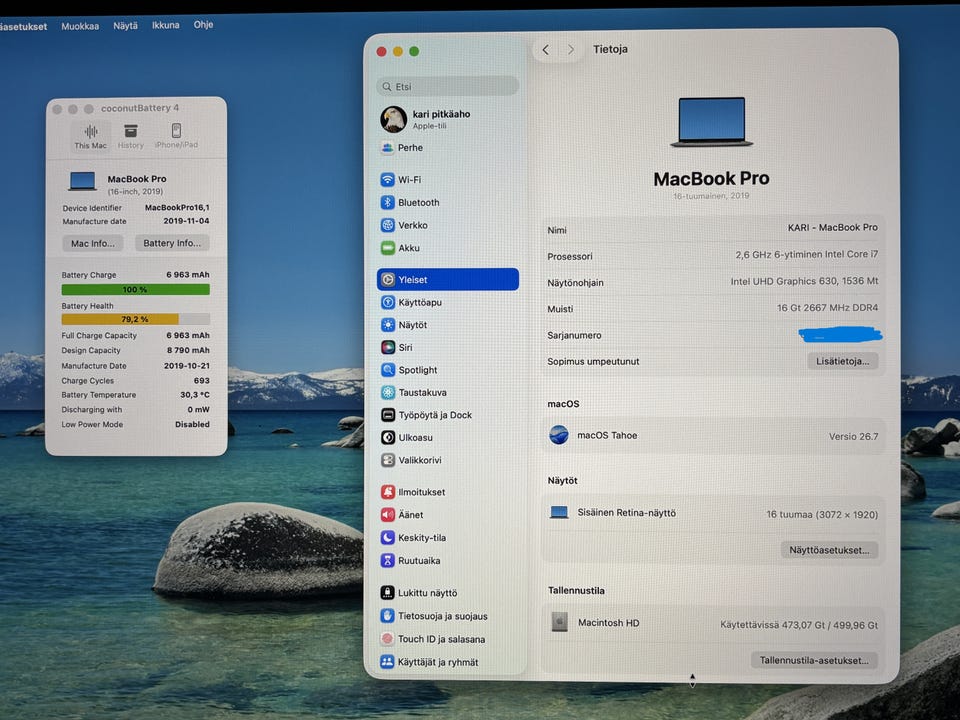Select This Mac tab in coconutBattery

tap(91, 136)
